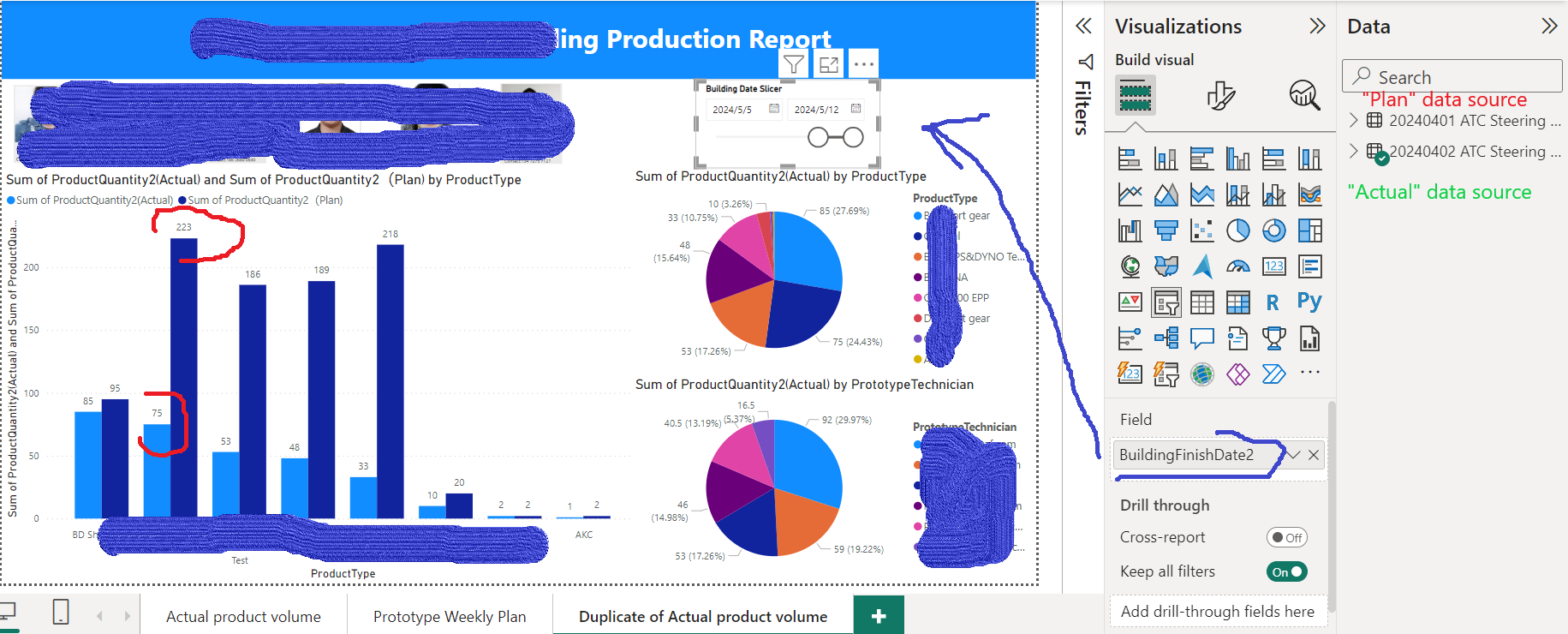Expand the Filters pane
Screen dimensions: 1568x634
tap(1083, 26)
